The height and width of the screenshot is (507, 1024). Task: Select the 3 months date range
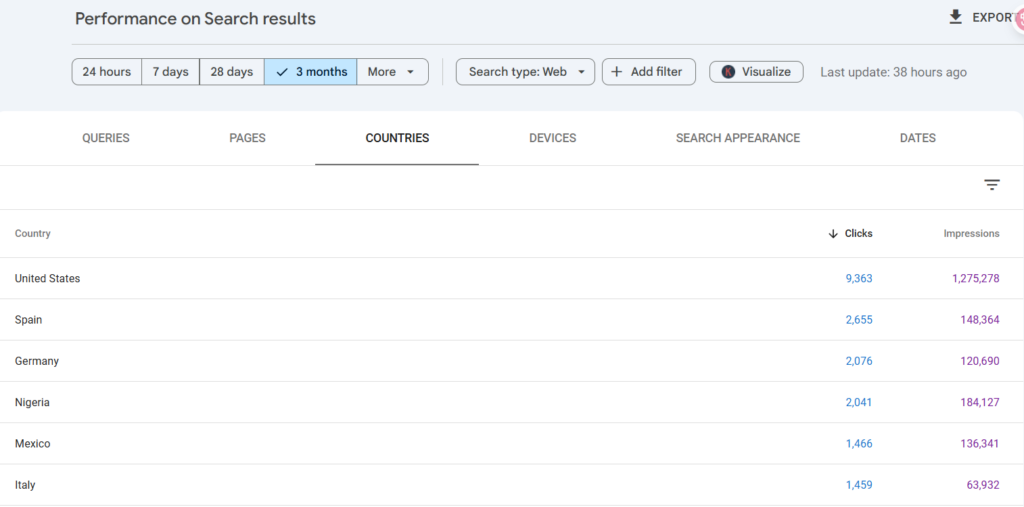coord(311,72)
